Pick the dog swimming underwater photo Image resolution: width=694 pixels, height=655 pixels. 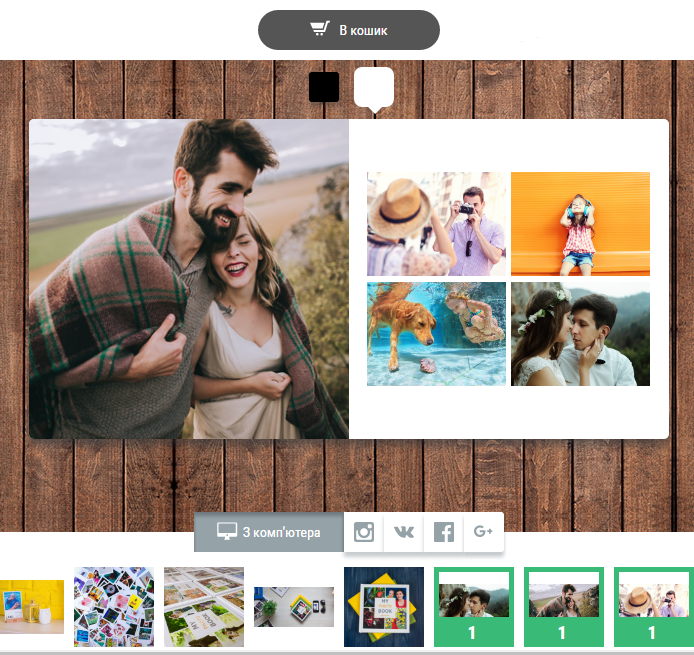pos(436,333)
